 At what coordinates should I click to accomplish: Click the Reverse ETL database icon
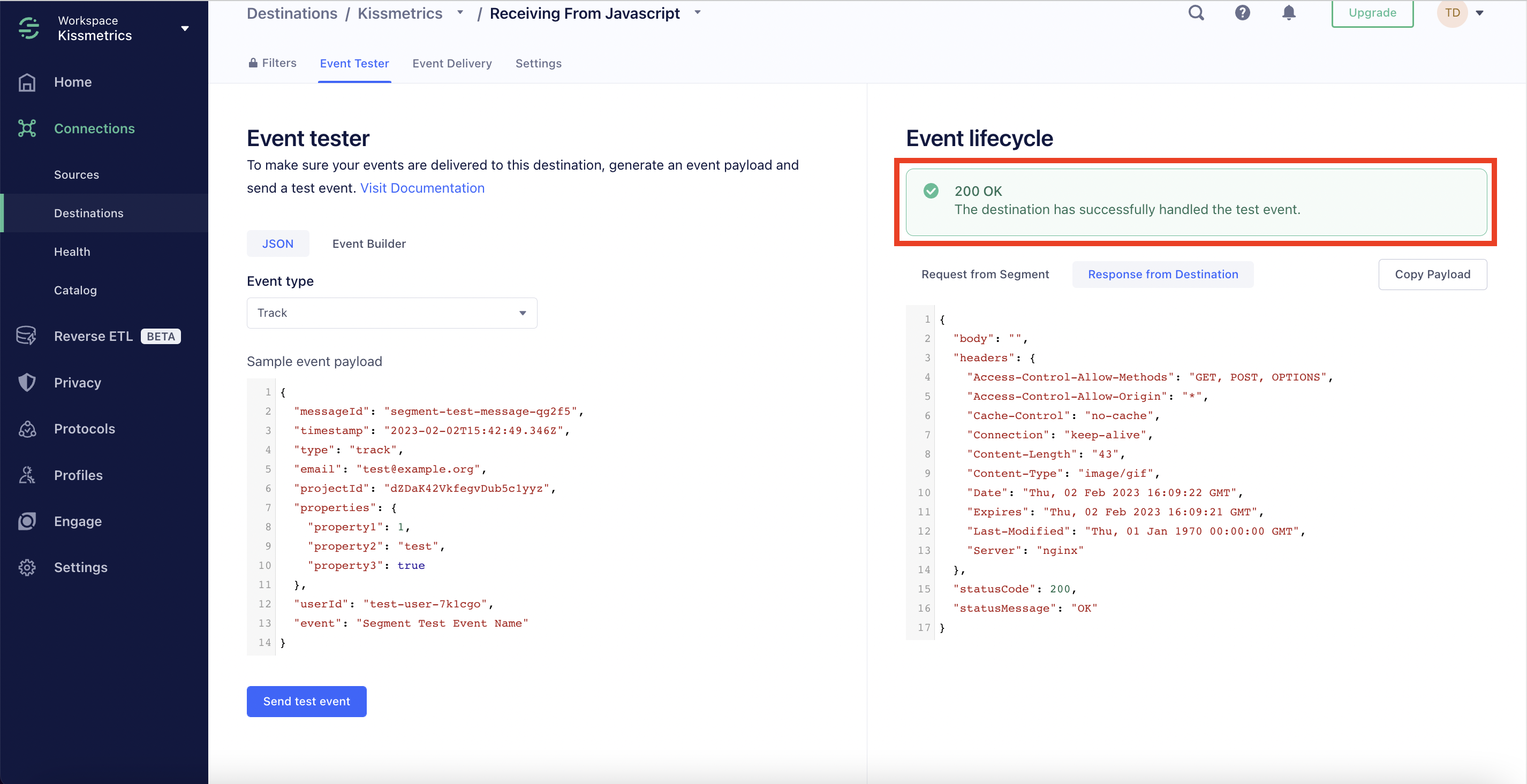coord(27,336)
